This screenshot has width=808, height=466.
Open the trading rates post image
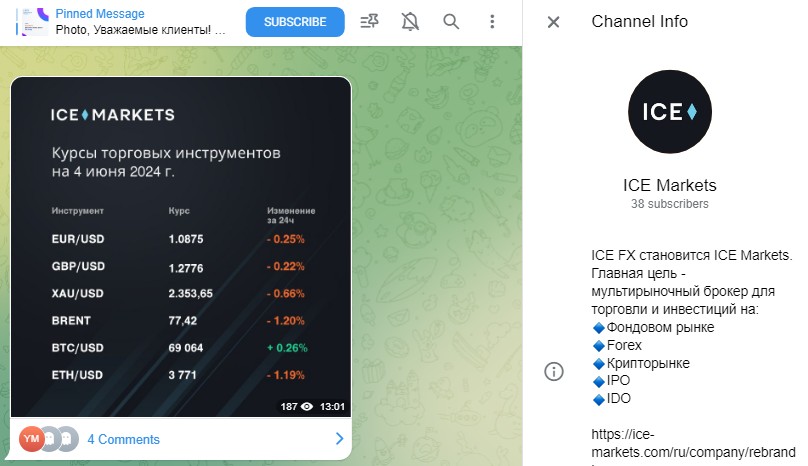(x=181, y=247)
